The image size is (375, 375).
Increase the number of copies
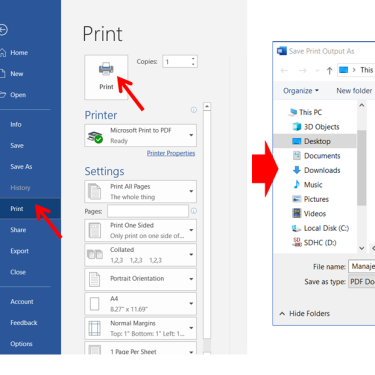pyautogui.click(x=193, y=59)
